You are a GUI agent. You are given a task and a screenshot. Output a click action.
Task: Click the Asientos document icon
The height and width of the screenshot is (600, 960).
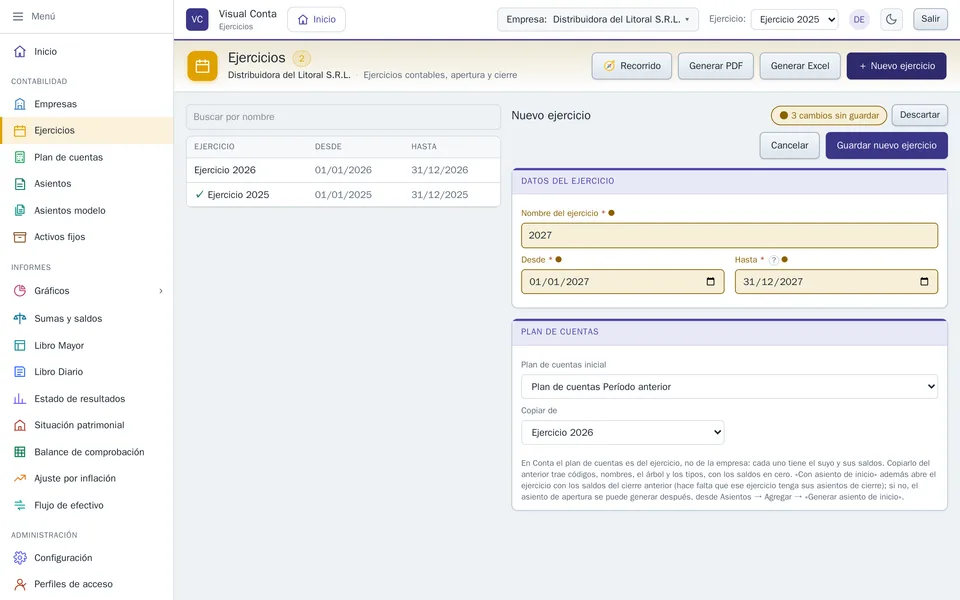20,184
